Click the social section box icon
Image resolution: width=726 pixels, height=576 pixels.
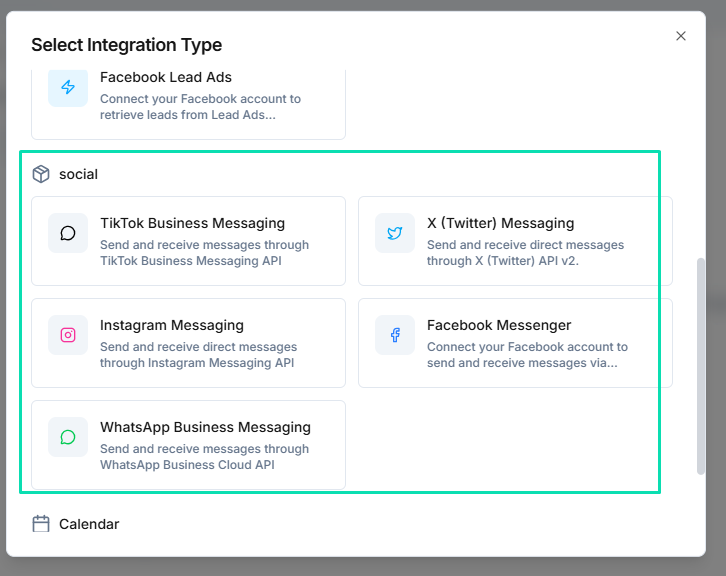41,174
